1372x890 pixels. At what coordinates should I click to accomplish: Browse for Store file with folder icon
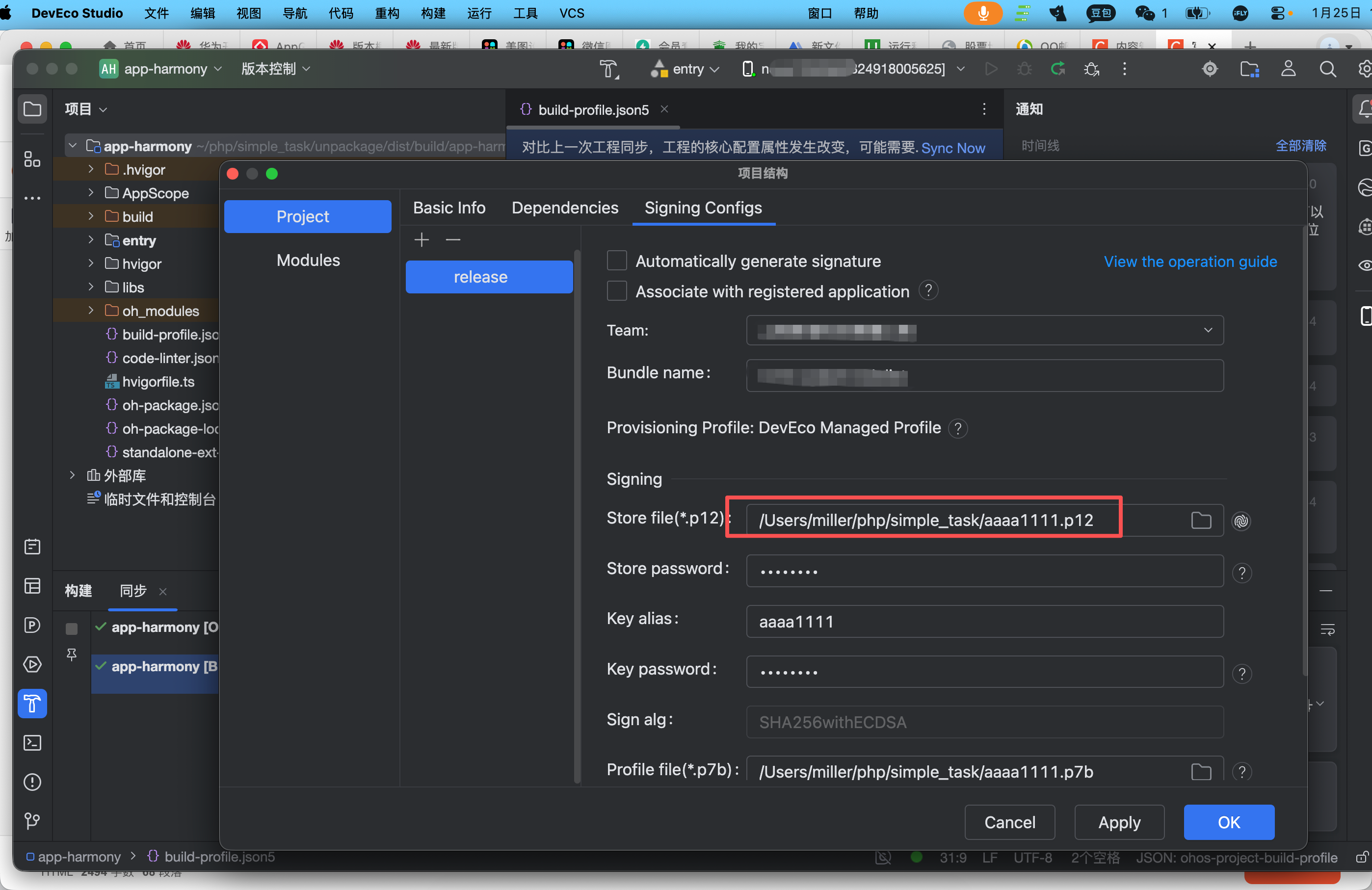(x=1201, y=521)
